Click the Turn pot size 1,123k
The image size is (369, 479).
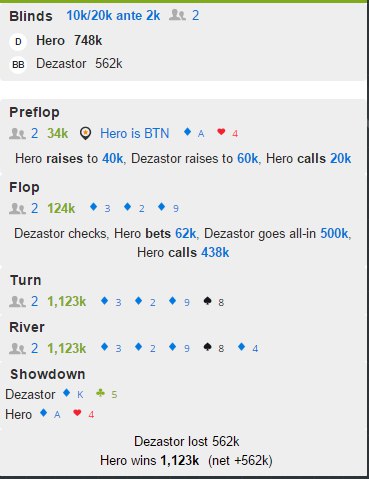[67, 302]
